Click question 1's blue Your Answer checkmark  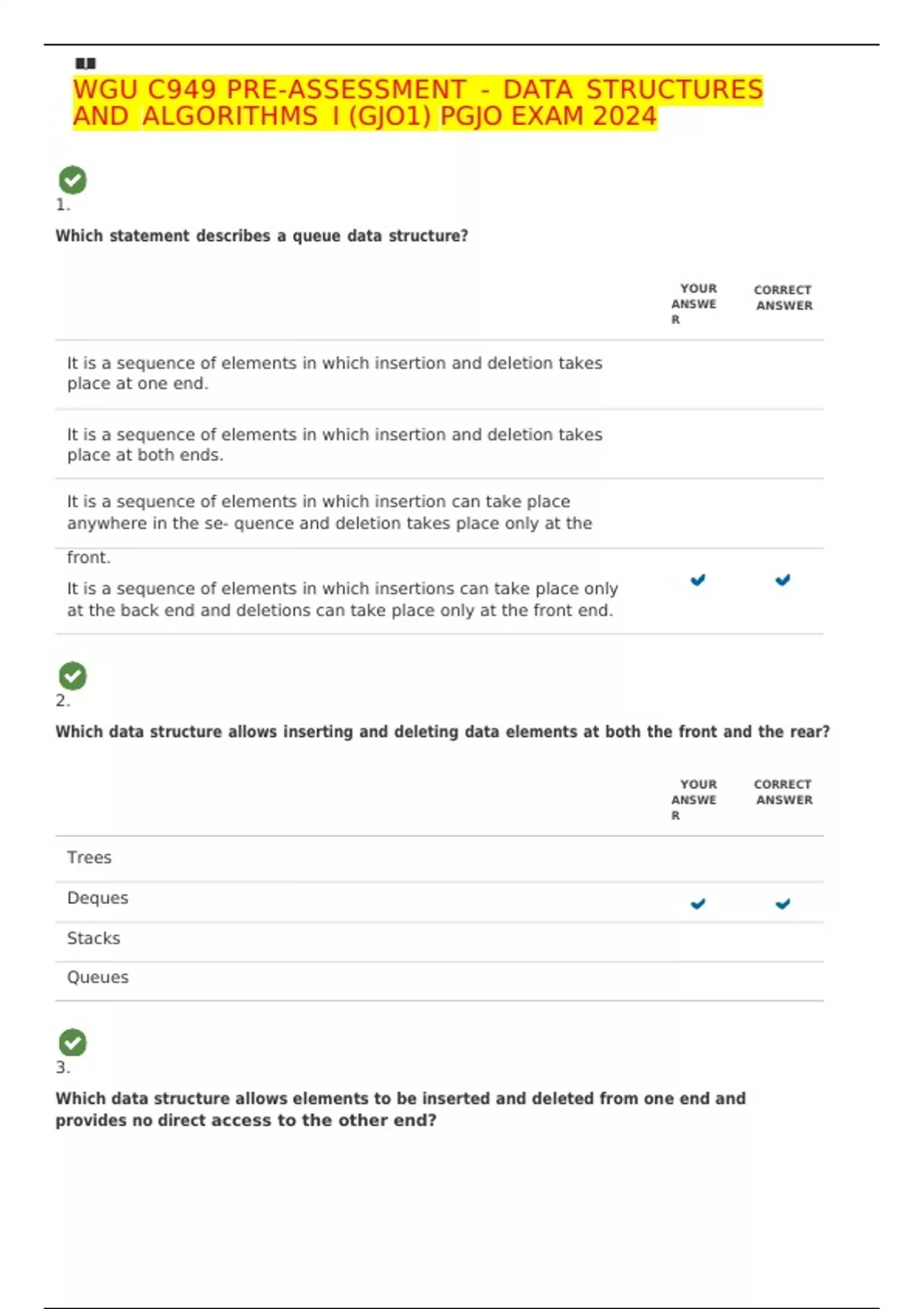click(698, 580)
